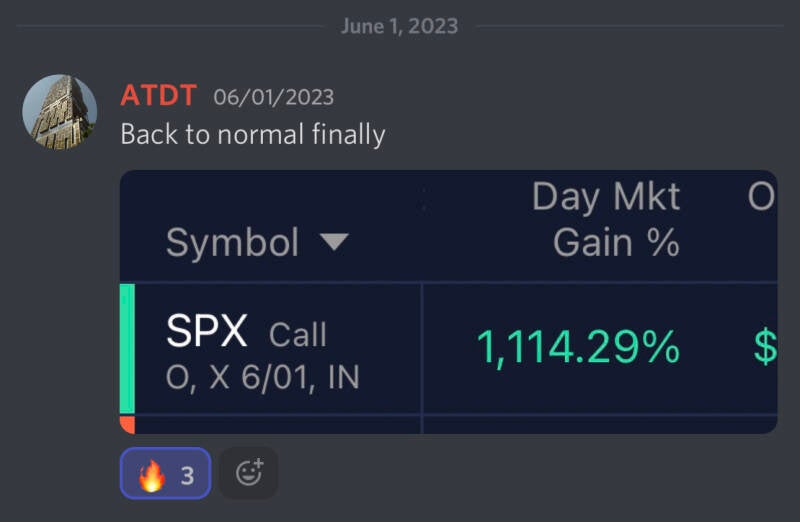Click the orange indicator below the green bar

pos(127,425)
